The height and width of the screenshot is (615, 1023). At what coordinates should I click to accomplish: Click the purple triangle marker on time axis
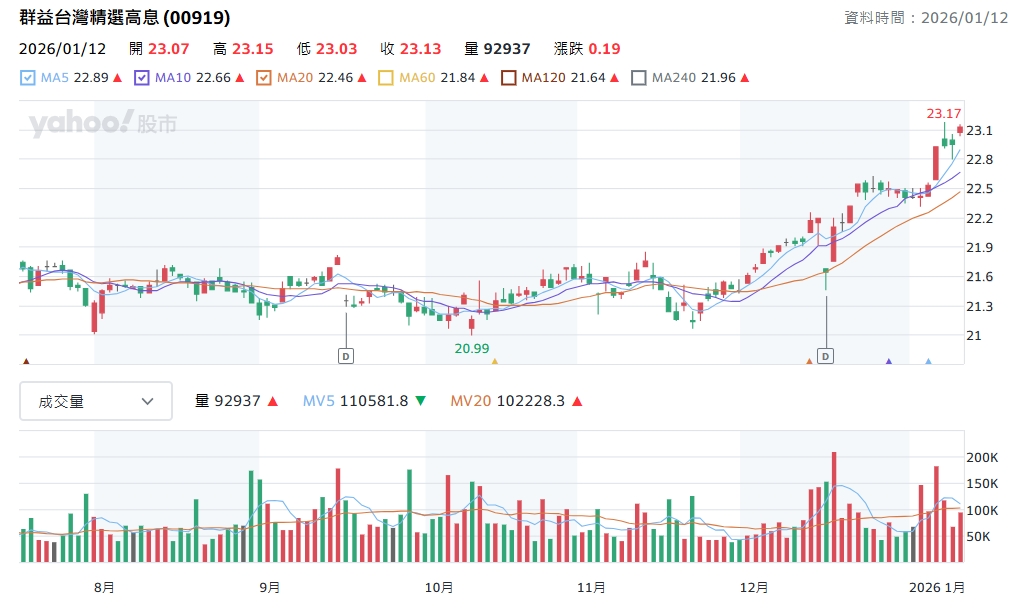(889, 361)
